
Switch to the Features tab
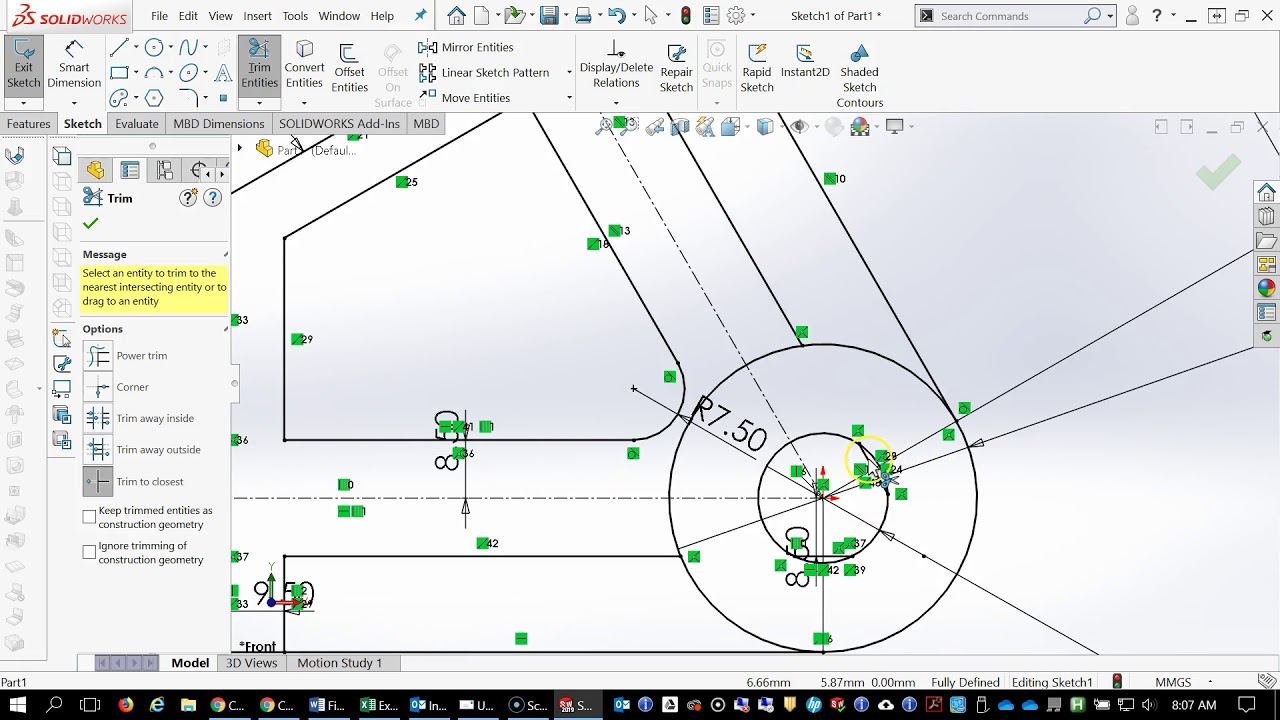tap(28, 124)
